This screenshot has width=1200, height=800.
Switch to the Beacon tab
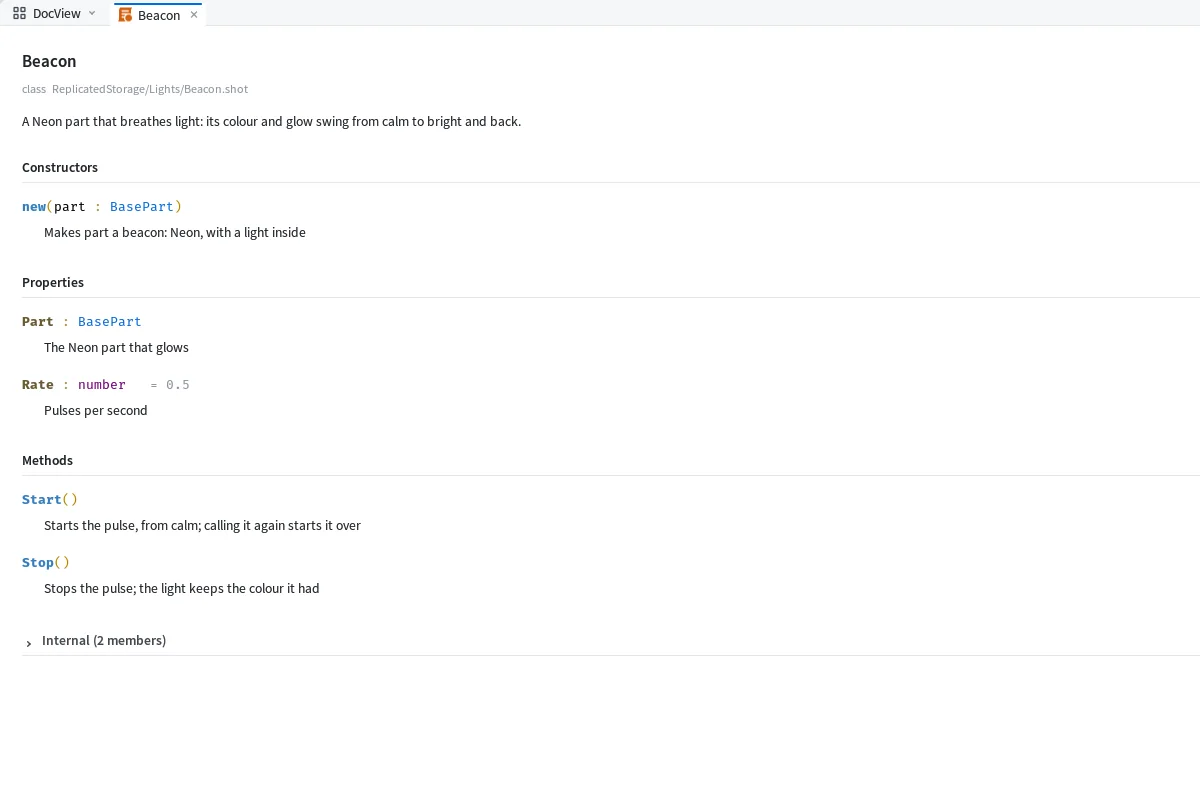click(x=159, y=15)
